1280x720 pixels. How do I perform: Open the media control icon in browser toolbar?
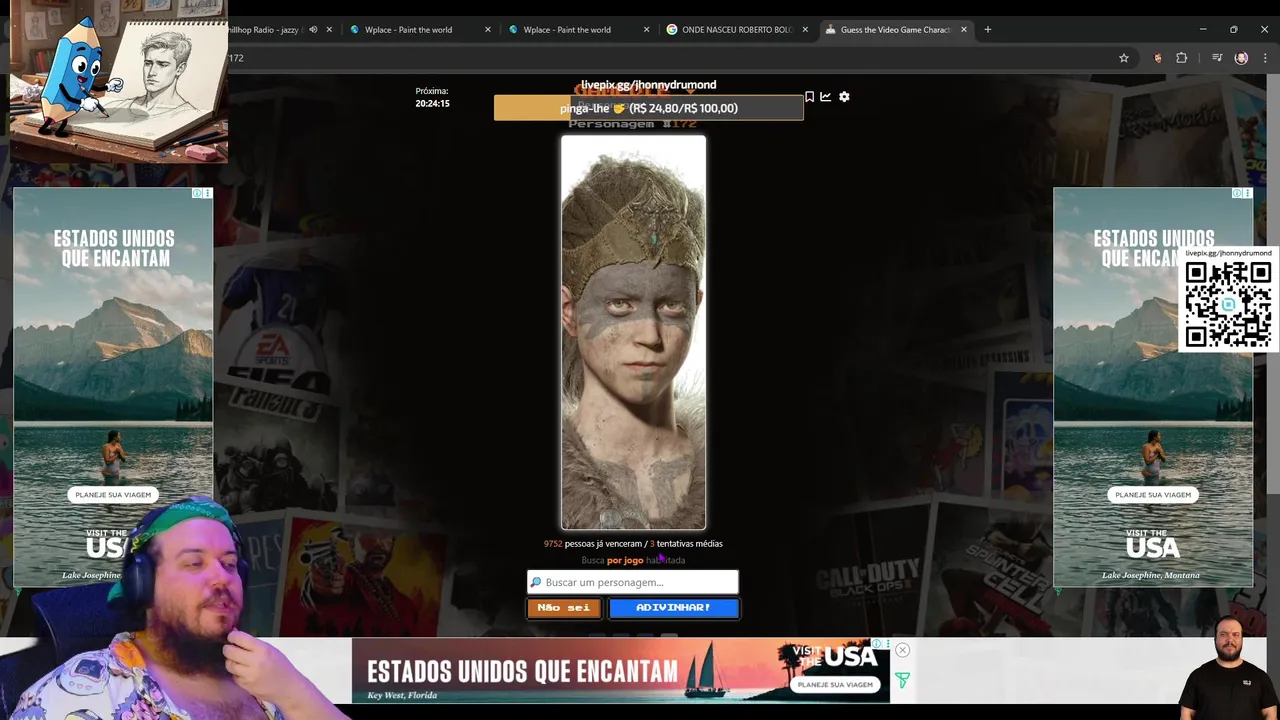click(1217, 58)
